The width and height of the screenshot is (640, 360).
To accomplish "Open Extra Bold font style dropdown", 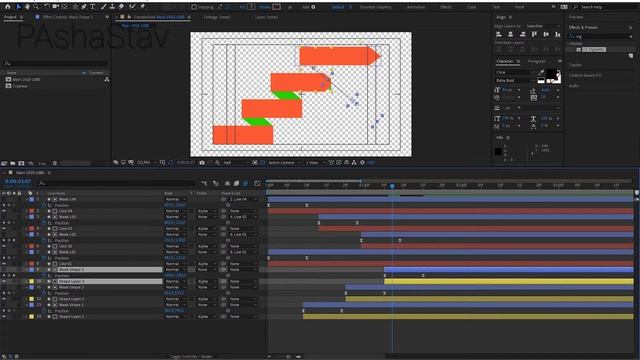I will (515, 80).
